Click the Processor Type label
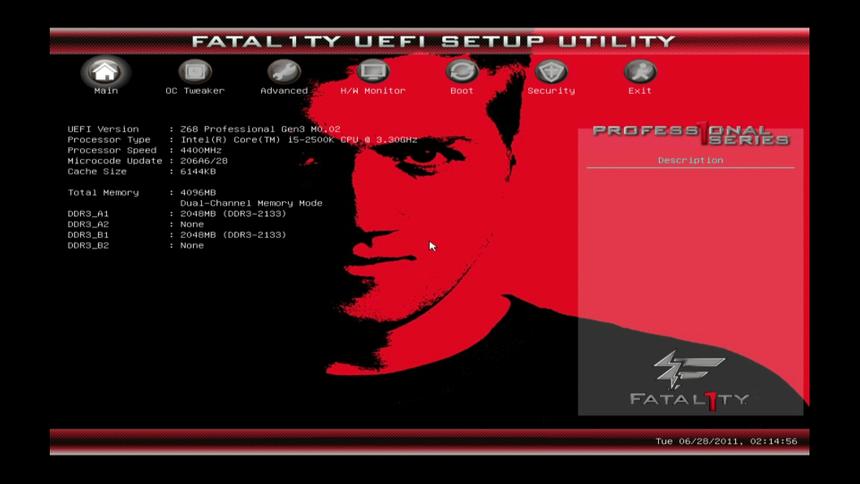Screen dimensions: 860x484 click(109, 139)
